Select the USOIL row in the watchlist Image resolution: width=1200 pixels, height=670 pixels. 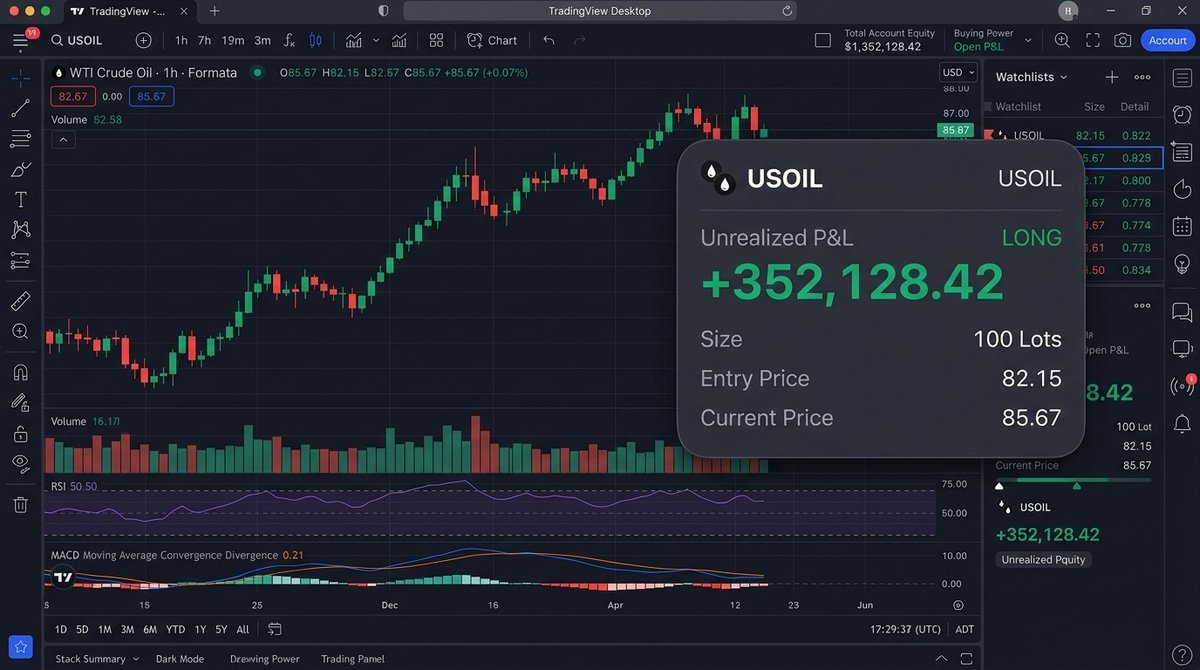tap(1074, 135)
